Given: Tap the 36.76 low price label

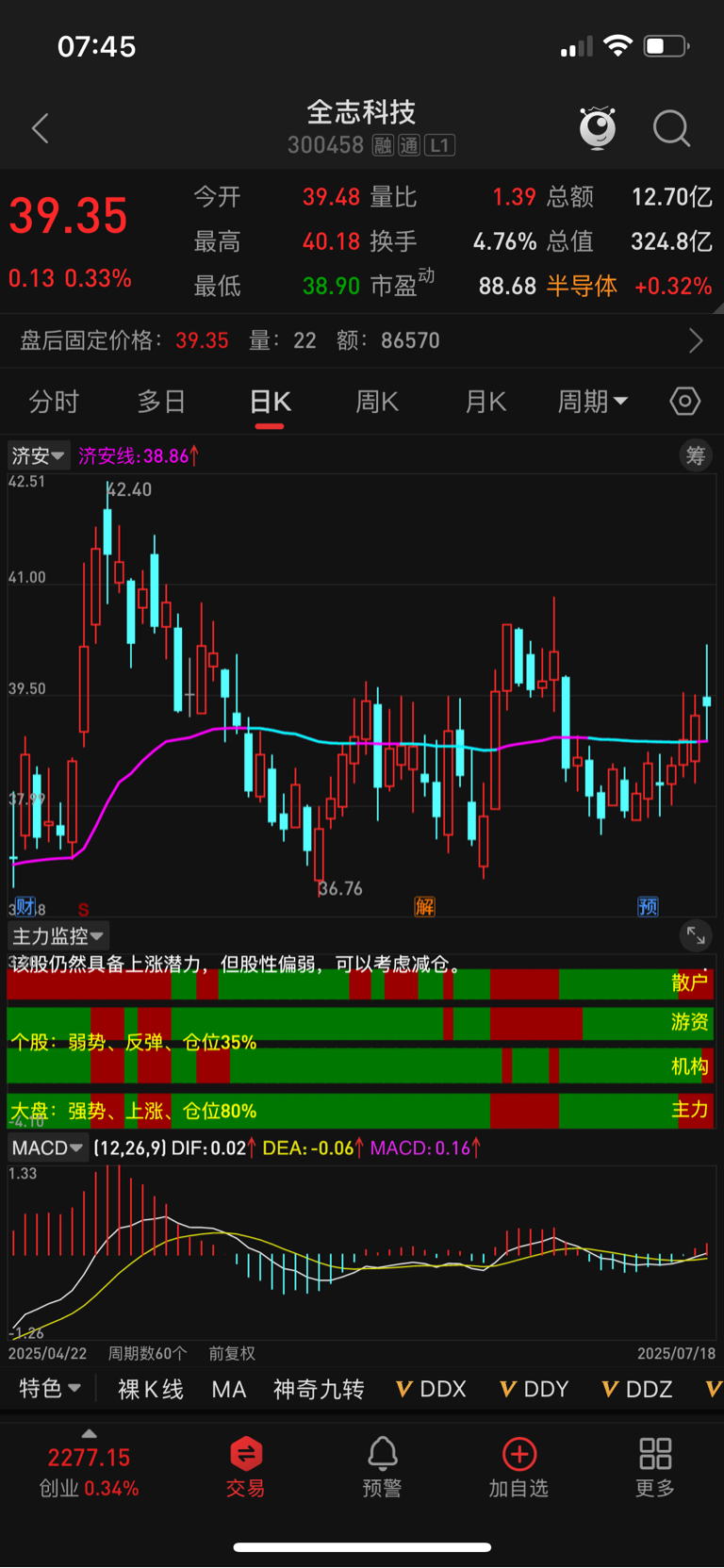Looking at the screenshot, I should pyautogui.click(x=340, y=888).
